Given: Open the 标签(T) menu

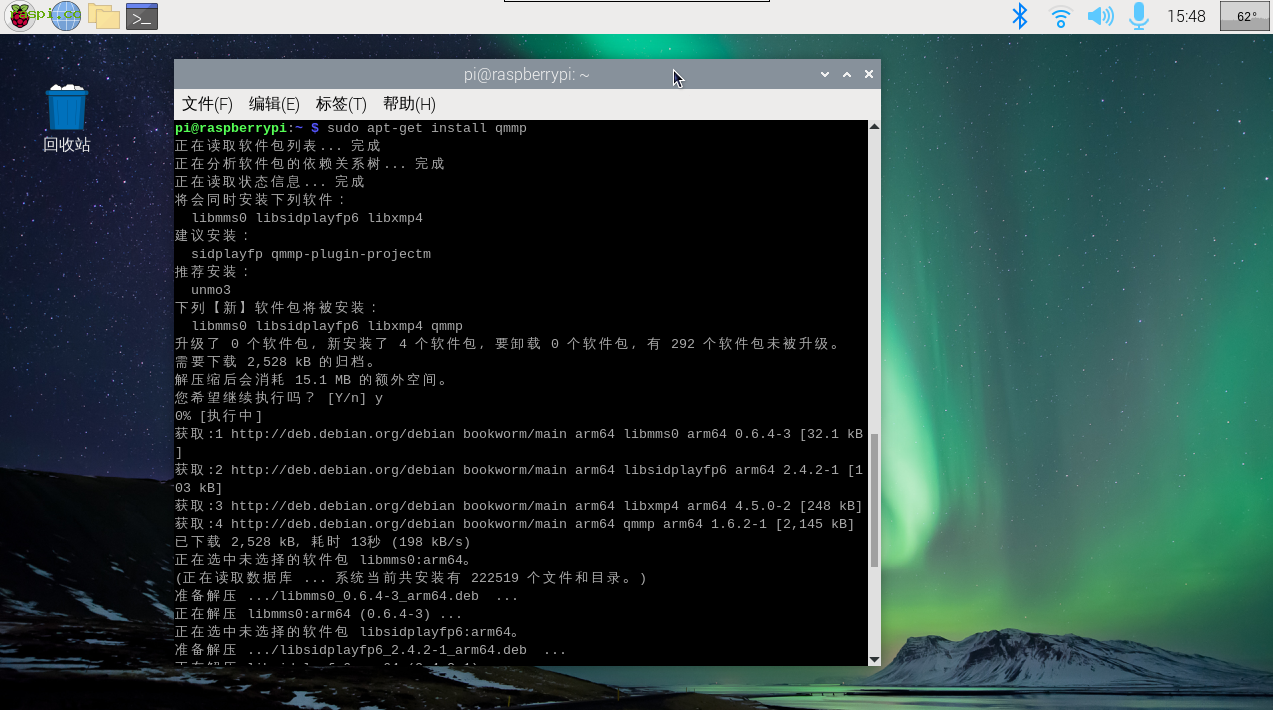Looking at the screenshot, I should pyautogui.click(x=341, y=104).
